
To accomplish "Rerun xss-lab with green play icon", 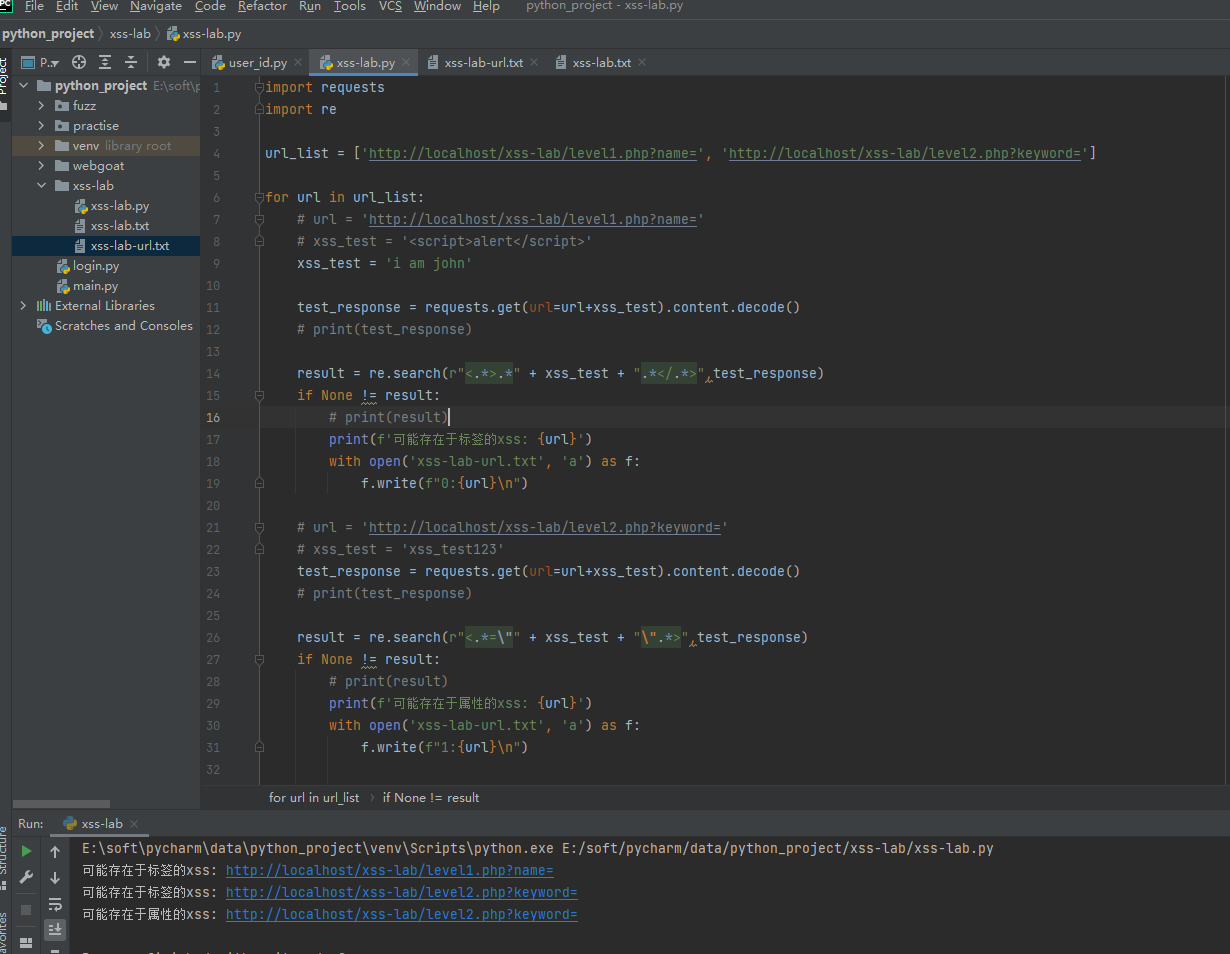I will 27,851.
